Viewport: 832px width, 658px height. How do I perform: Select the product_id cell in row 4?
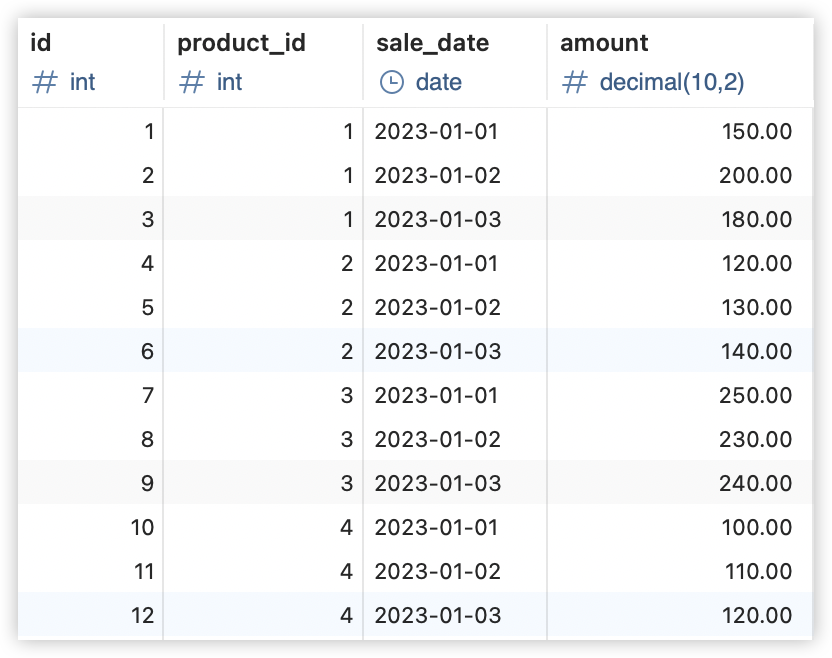[x=263, y=263]
